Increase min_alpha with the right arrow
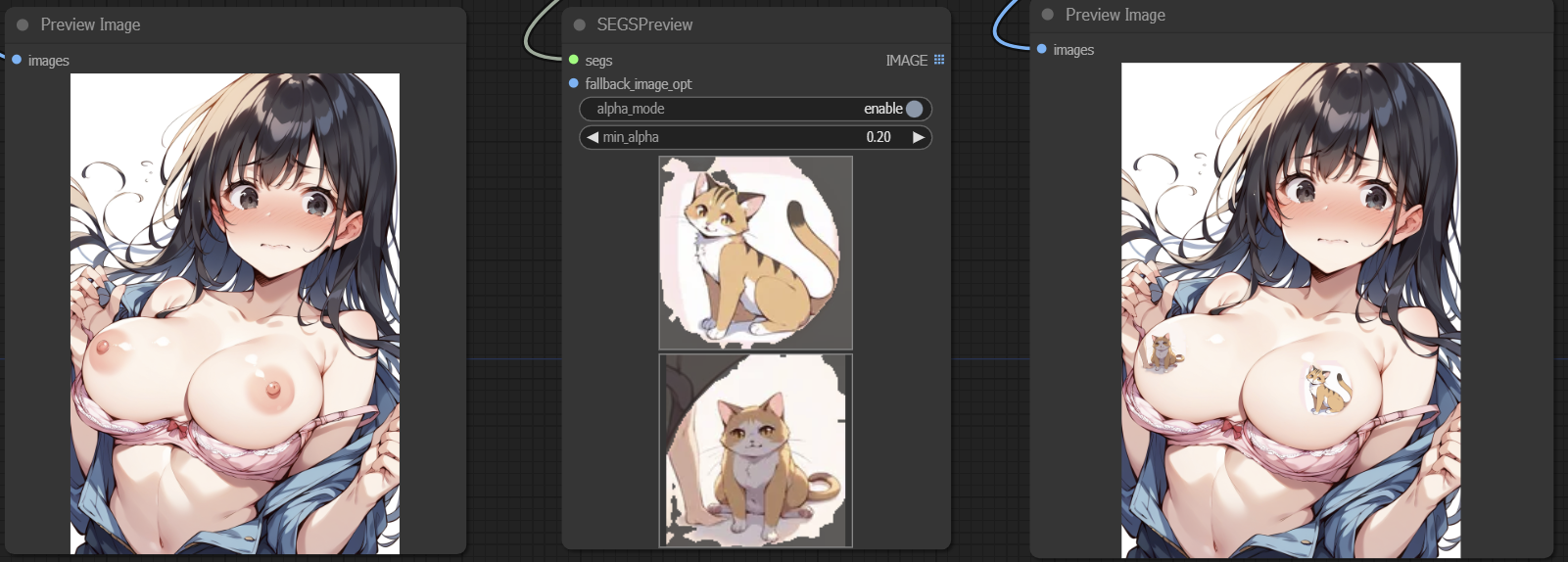The width and height of the screenshot is (1568, 562). (x=919, y=137)
